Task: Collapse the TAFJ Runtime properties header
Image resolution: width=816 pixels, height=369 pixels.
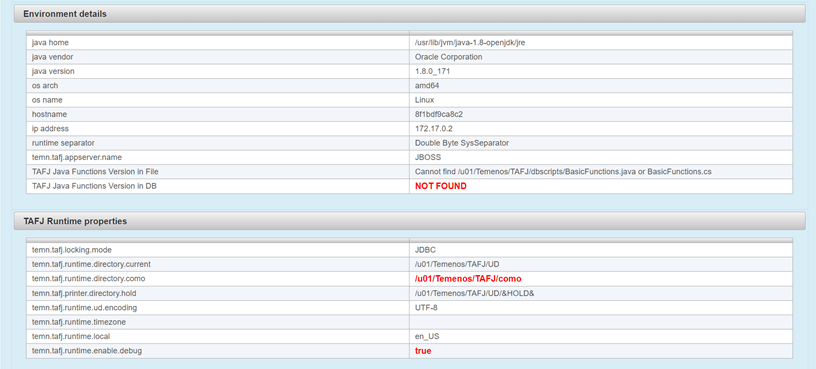Action: pyautogui.click(x=409, y=221)
